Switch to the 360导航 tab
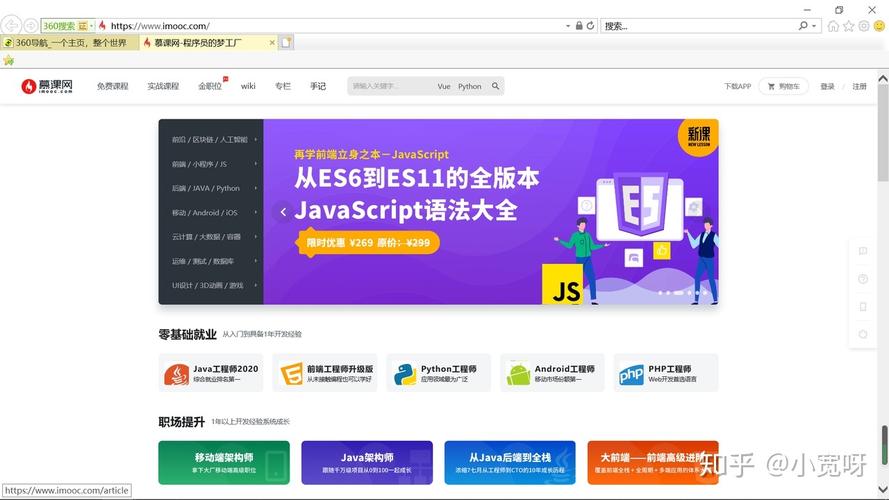The height and width of the screenshot is (500, 889). [x=70, y=43]
